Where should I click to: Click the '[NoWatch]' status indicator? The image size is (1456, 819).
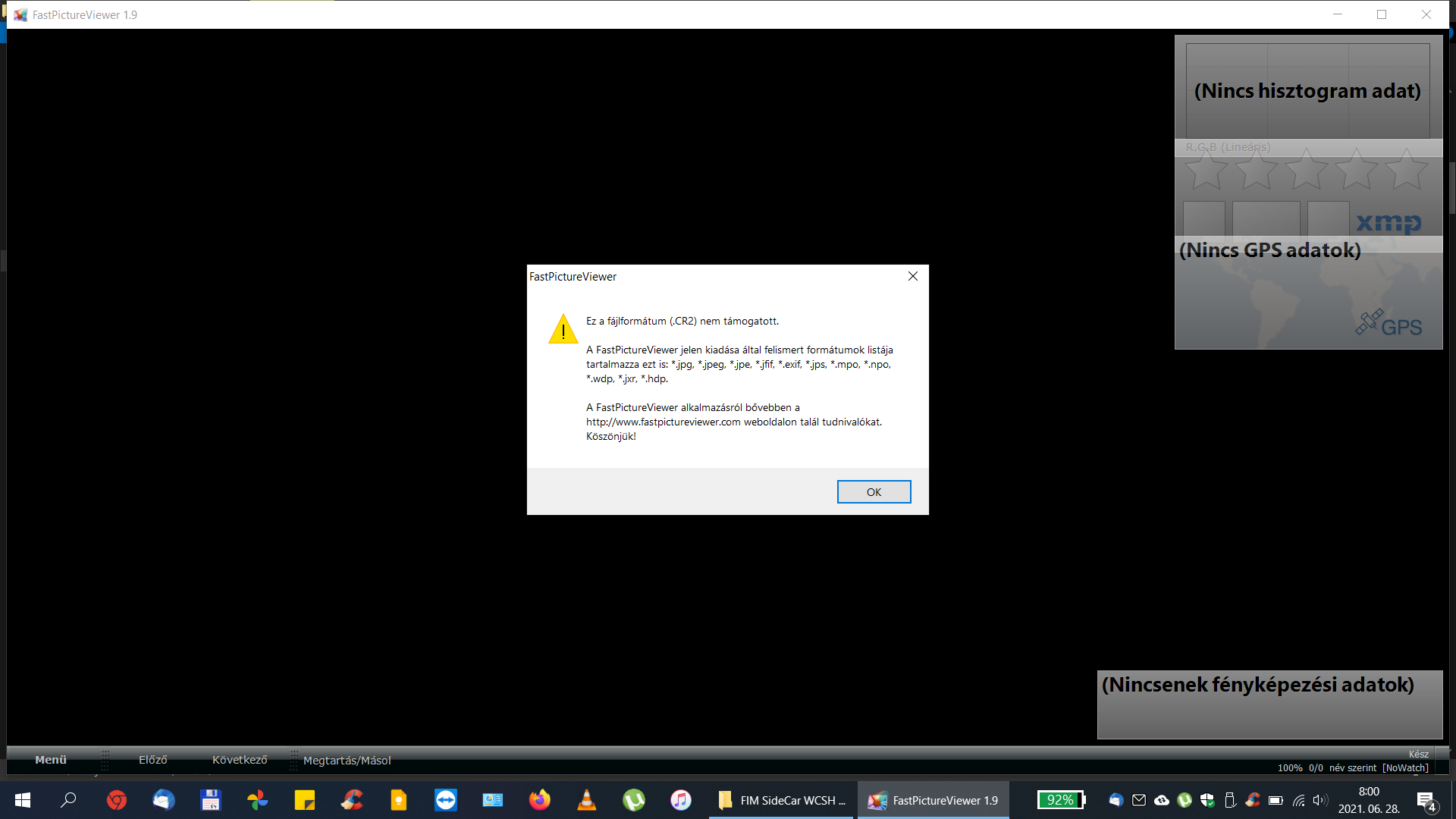pos(1405,767)
